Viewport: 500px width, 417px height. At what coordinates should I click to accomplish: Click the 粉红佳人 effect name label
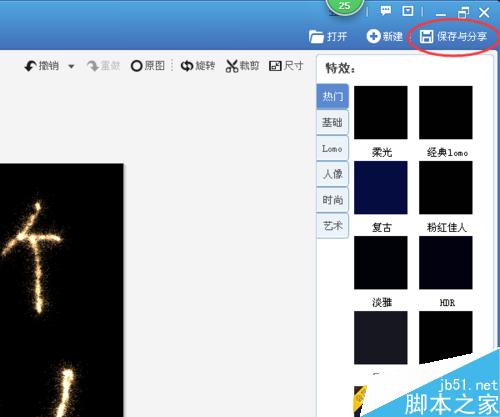click(x=447, y=228)
